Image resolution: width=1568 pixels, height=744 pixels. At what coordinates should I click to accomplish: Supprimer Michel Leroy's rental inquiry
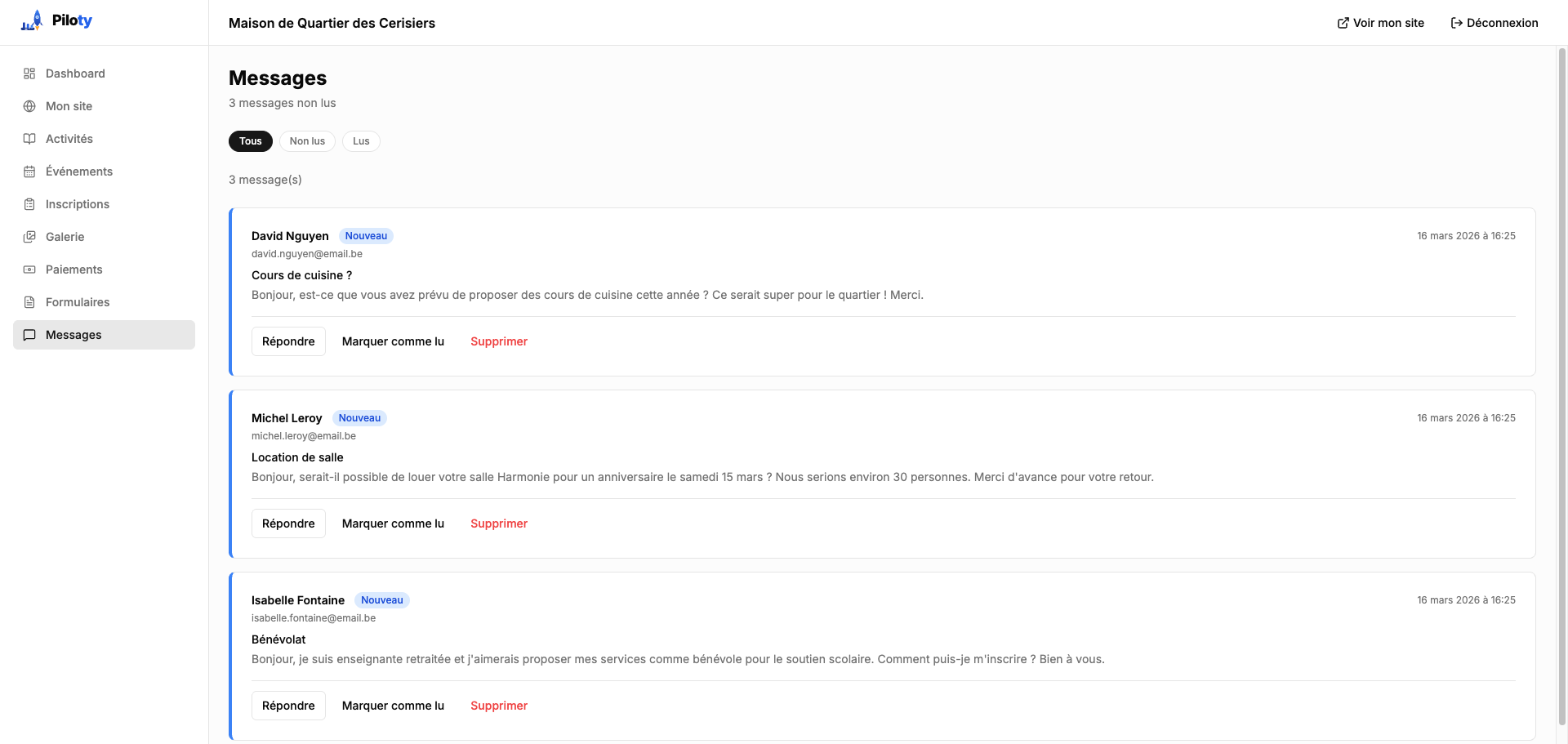498,523
